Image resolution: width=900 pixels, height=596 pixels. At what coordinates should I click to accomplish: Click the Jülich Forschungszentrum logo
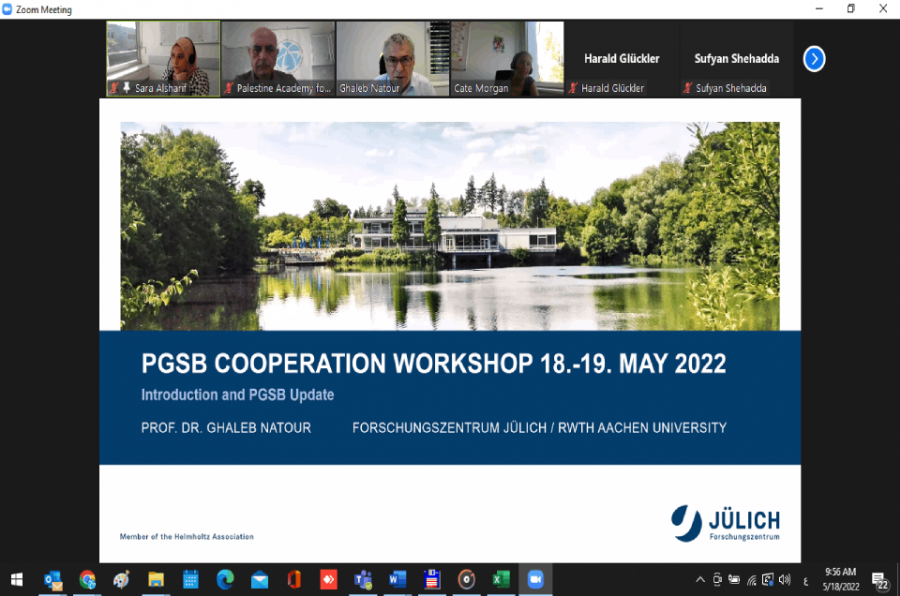click(725, 523)
